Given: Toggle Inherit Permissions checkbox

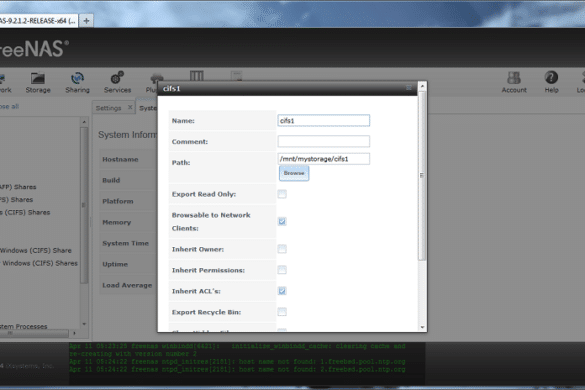Looking at the screenshot, I should [x=282, y=270].
